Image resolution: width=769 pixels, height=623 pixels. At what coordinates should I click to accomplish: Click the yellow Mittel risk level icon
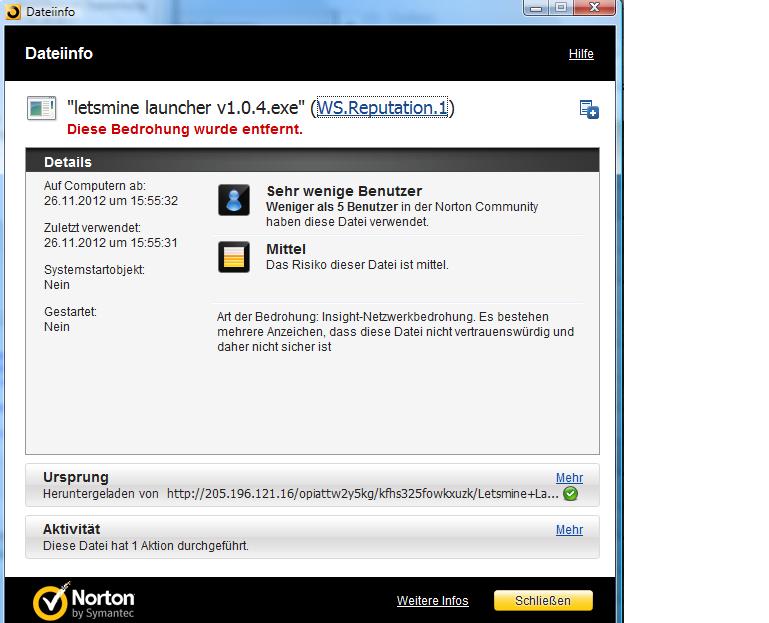click(234, 257)
